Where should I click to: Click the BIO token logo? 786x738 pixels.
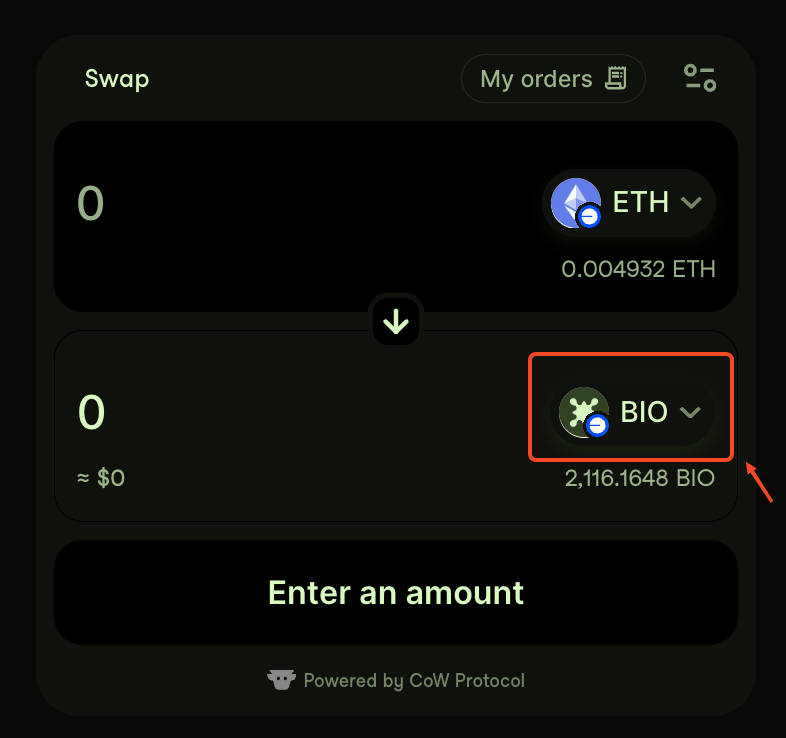581,409
